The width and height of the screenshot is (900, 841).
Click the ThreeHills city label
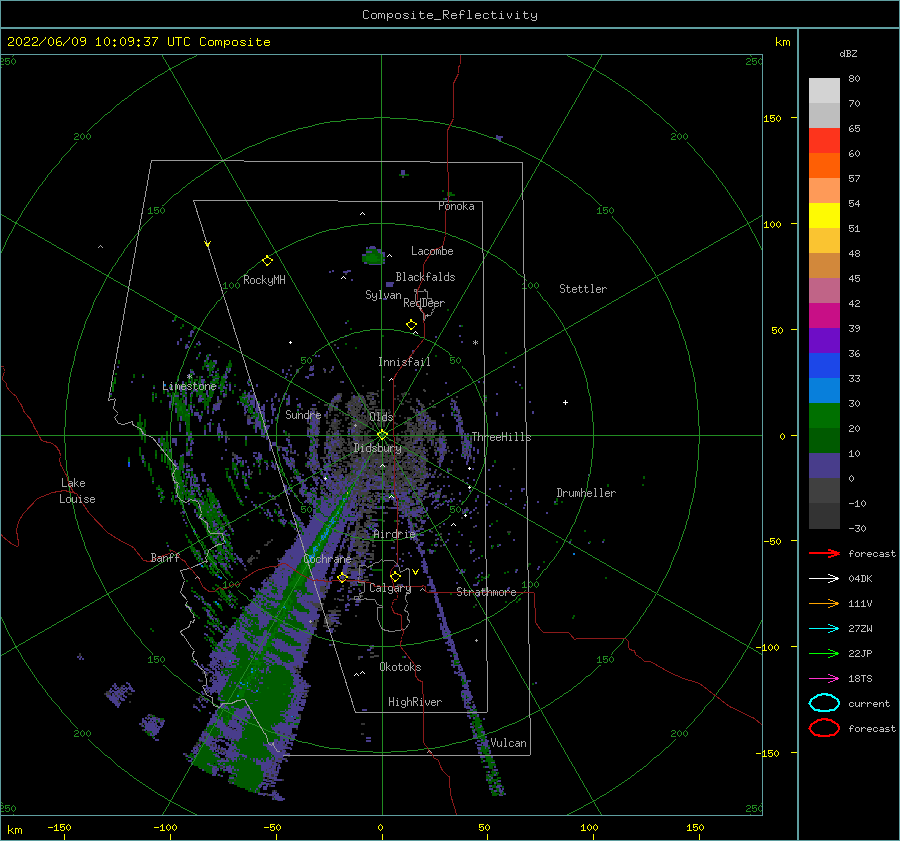502,437
